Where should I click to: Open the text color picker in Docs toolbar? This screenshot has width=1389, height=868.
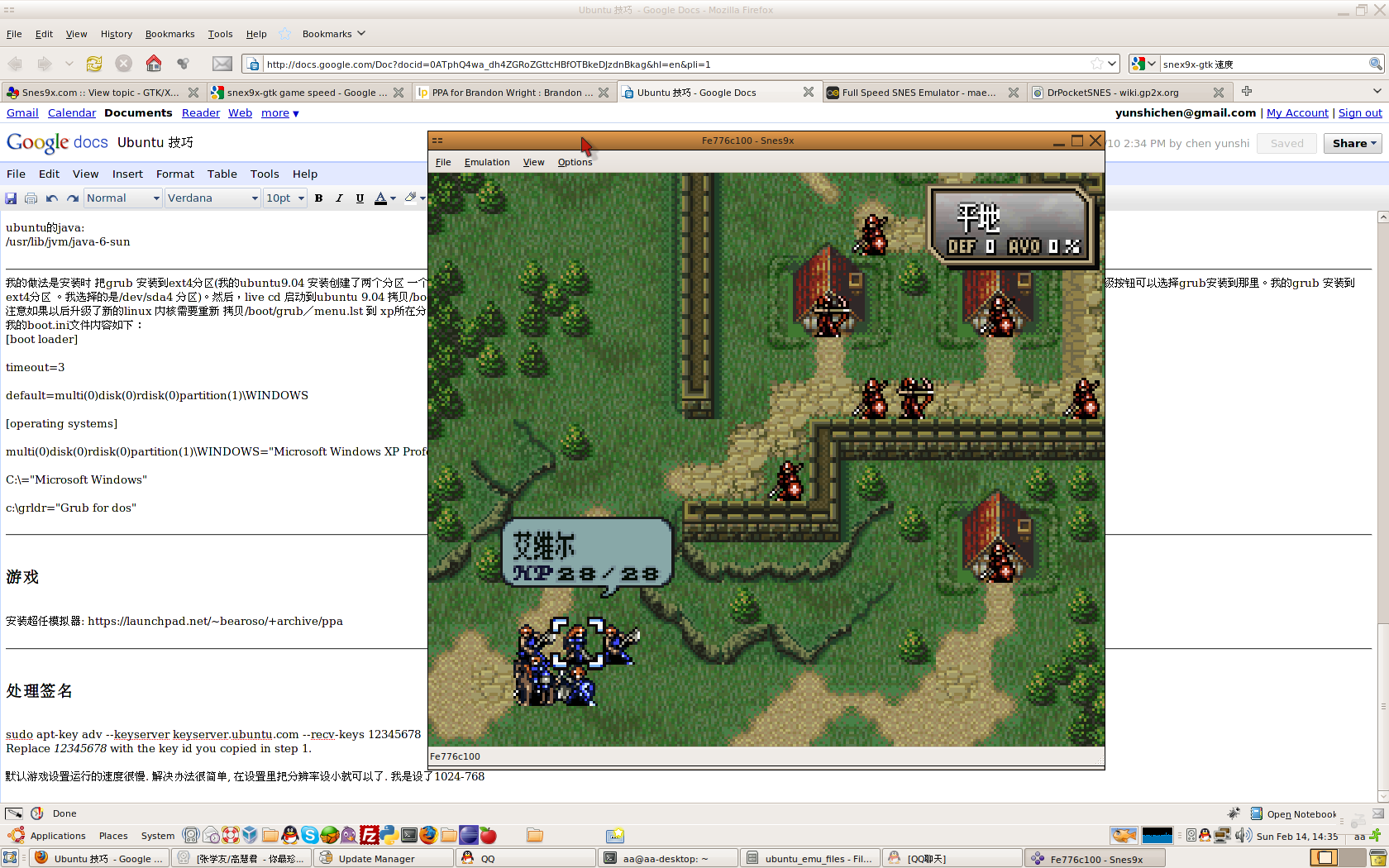[x=384, y=198]
